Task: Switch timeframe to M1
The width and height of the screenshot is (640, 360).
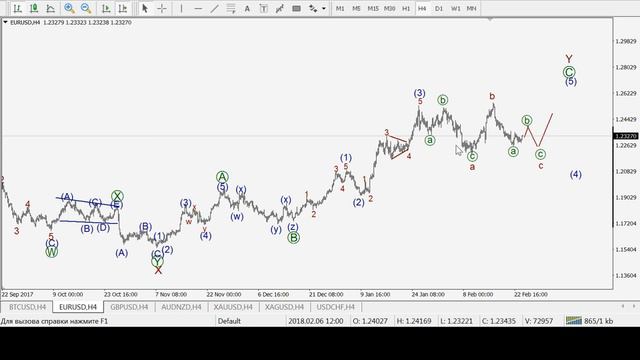Action: pos(340,8)
